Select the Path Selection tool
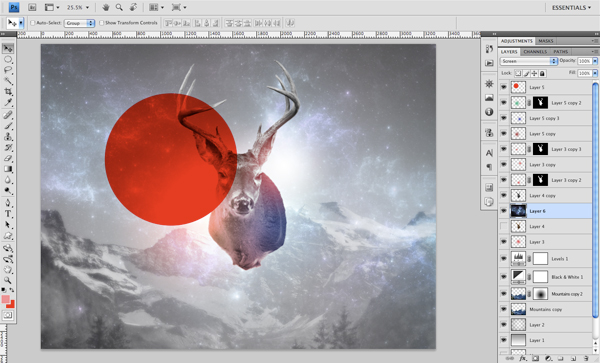The width and height of the screenshot is (600, 363). [x=8, y=225]
